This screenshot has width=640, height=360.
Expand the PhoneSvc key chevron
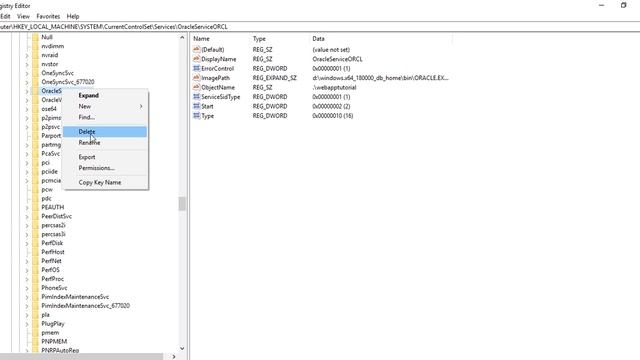pyautogui.click(x=27, y=288)
